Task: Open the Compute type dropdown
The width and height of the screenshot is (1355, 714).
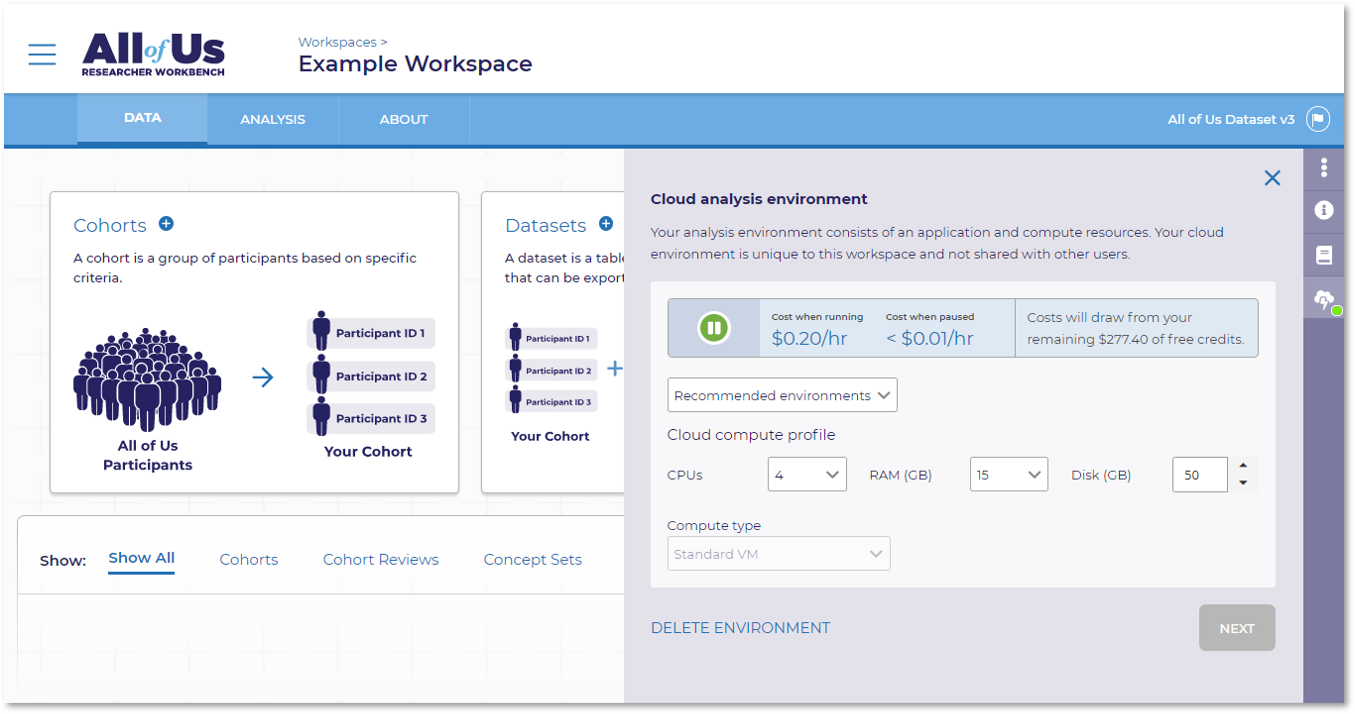Action: tap(778, 554)
